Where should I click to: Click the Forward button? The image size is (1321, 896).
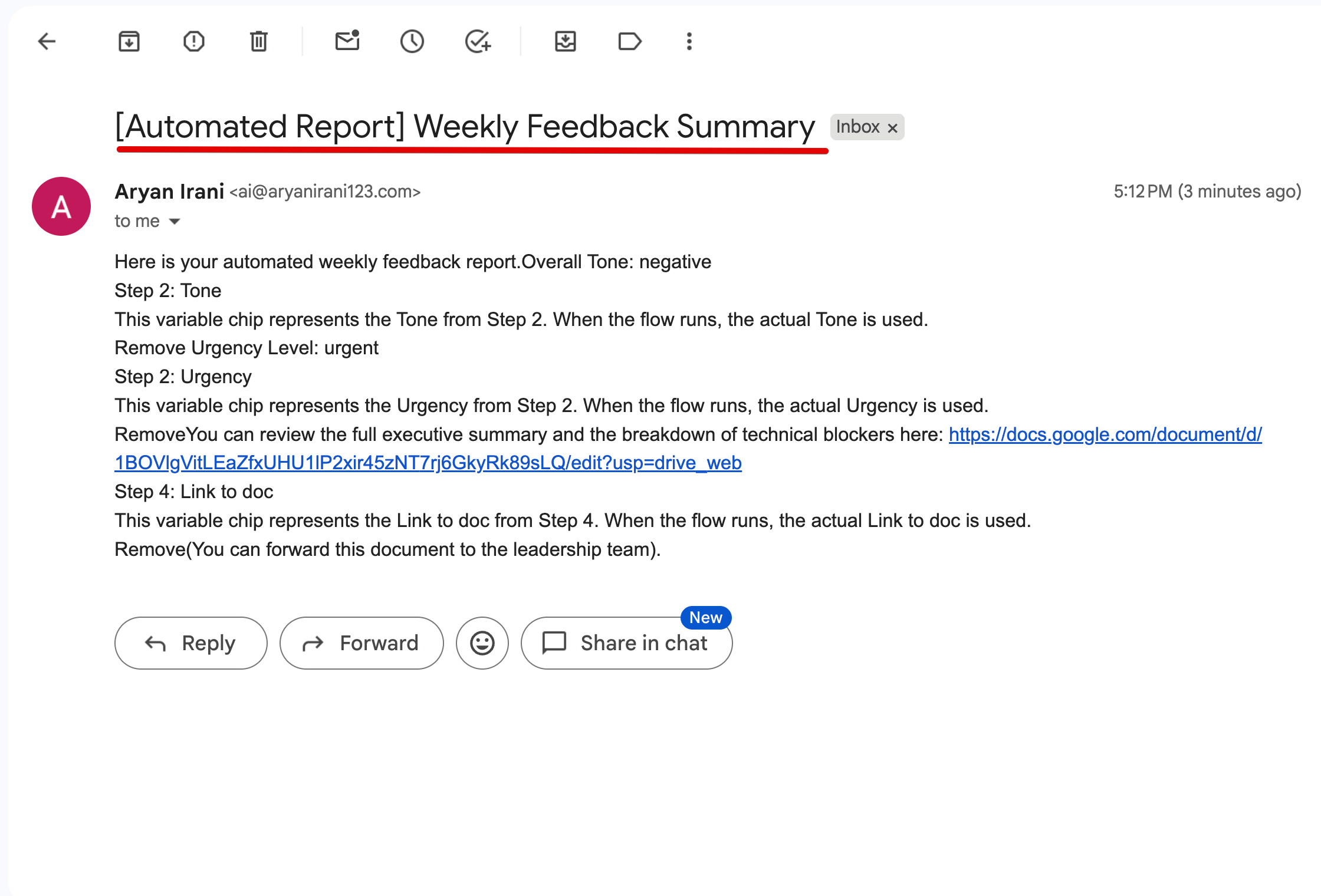pos(362,643)
